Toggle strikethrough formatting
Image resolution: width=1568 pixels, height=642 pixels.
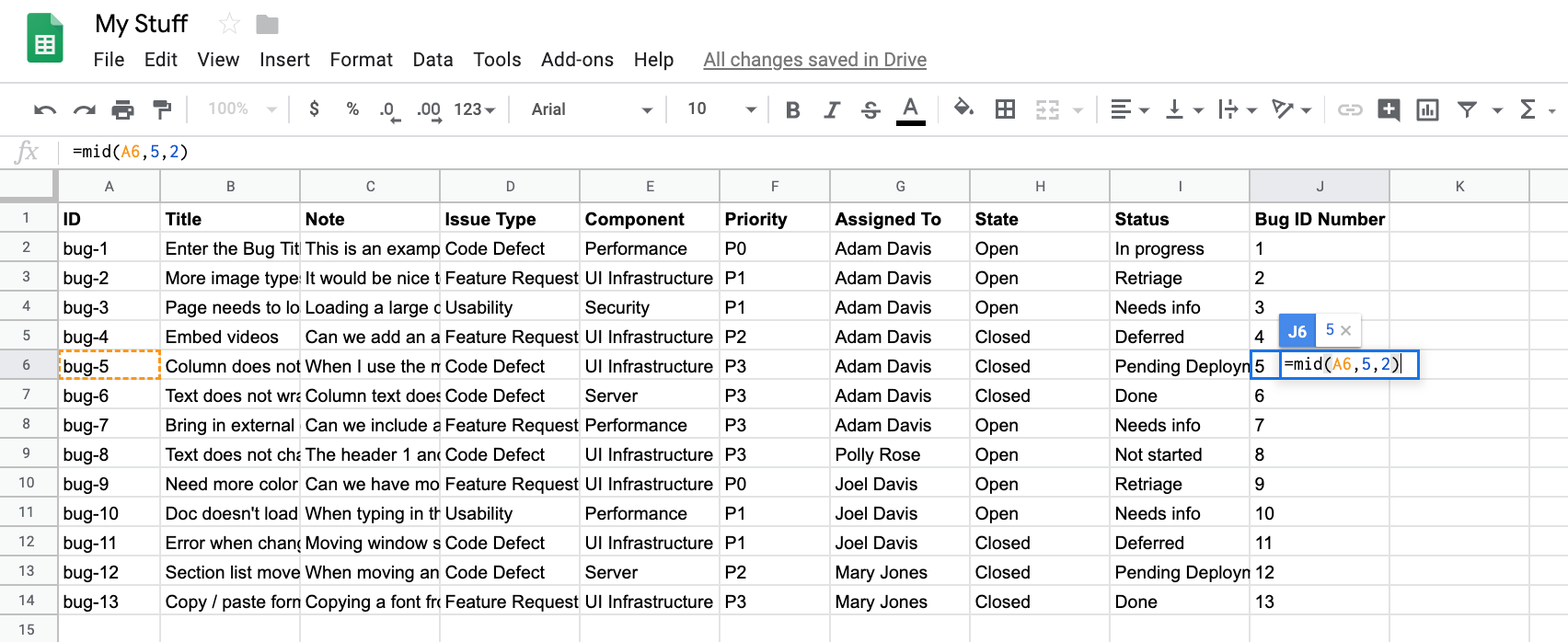[x=870, y=109]
